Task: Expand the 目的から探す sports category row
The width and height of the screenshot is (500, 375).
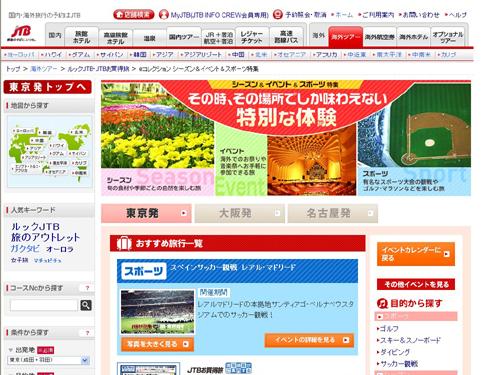Action: point(416,316)
